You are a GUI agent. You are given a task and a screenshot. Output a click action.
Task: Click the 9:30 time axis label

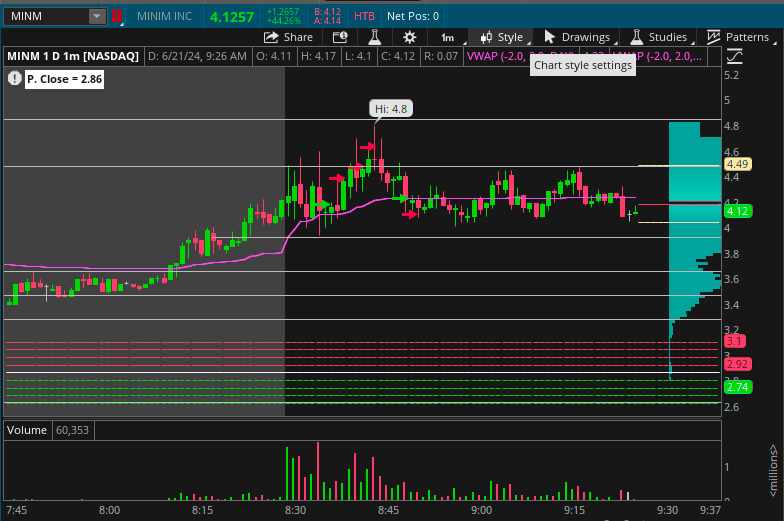coord(667,510)
